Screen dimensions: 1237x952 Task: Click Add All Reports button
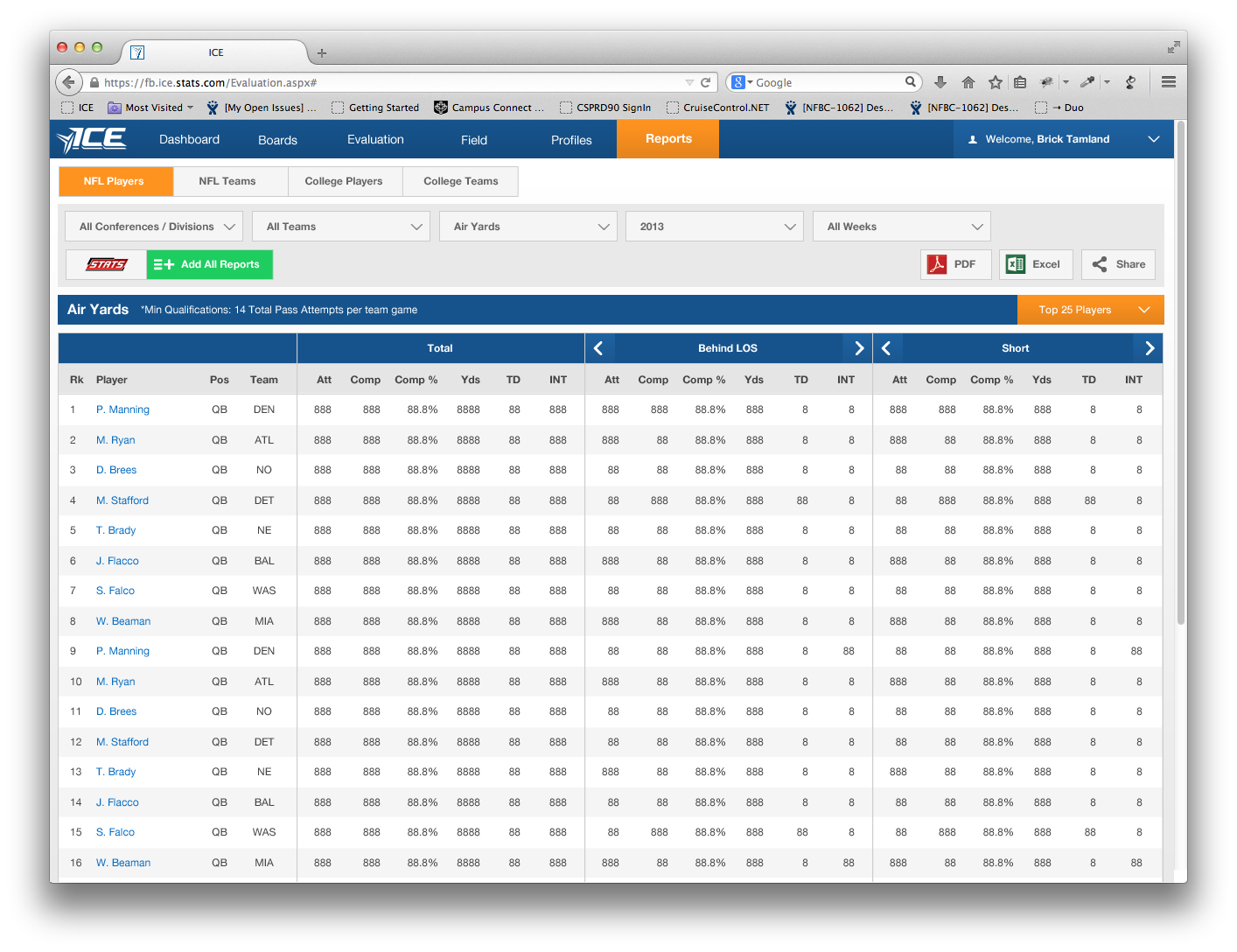[210, 264]
